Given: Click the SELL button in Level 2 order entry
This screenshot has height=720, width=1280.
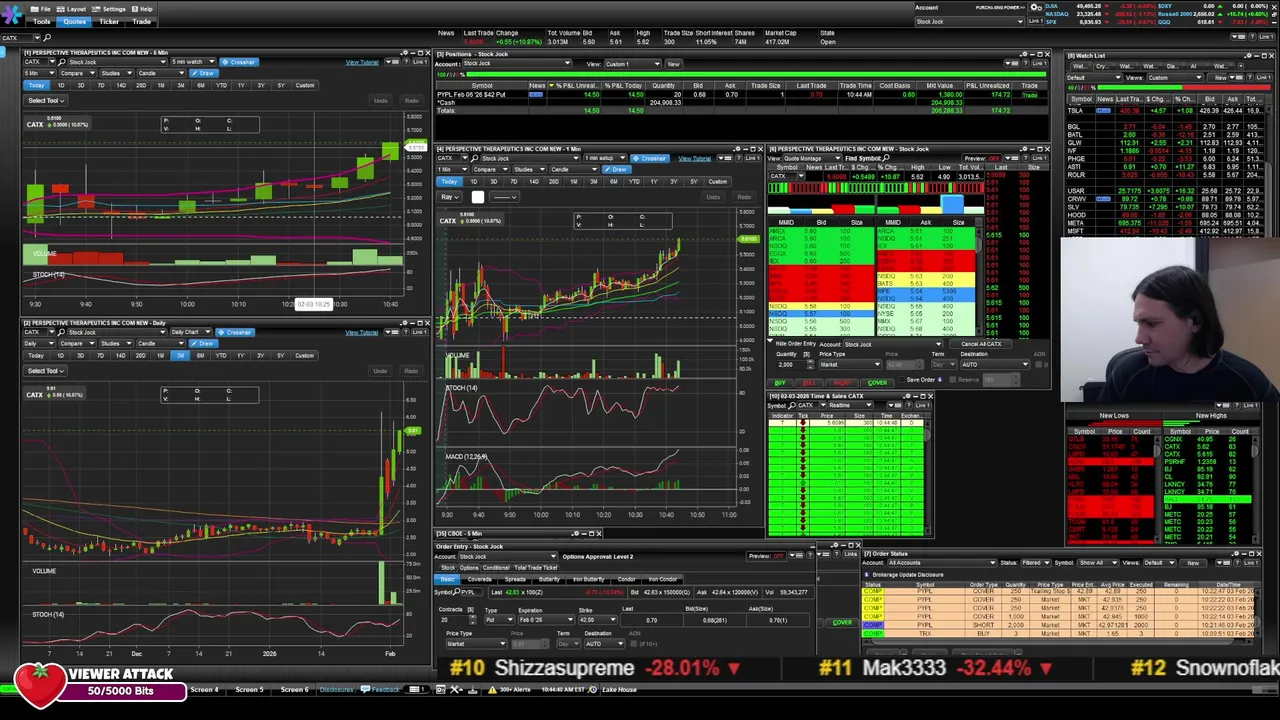Looking at the screenshot, I should [811, 383].
